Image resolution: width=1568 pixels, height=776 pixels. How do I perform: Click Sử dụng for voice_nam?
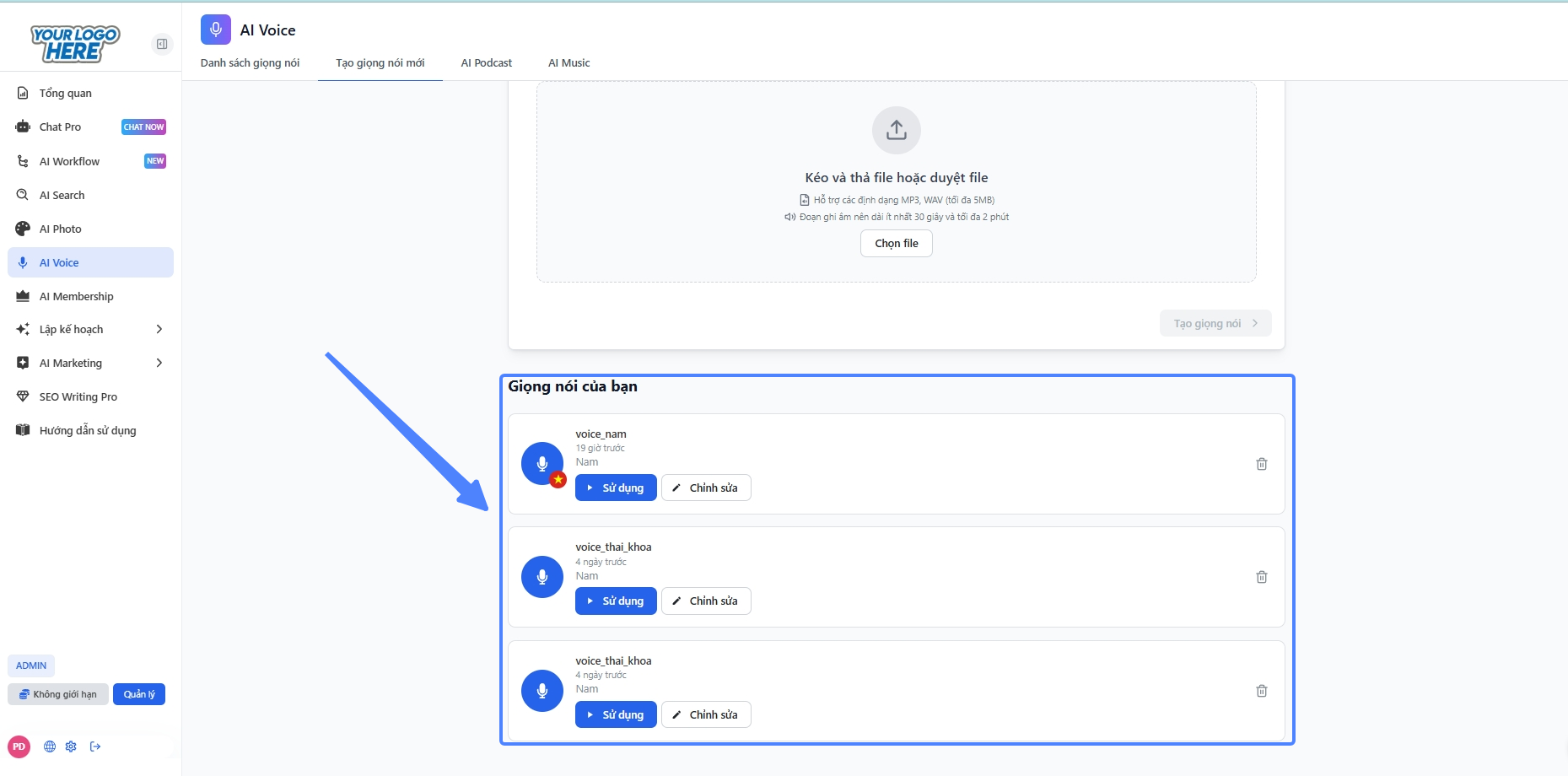point(616,488)
